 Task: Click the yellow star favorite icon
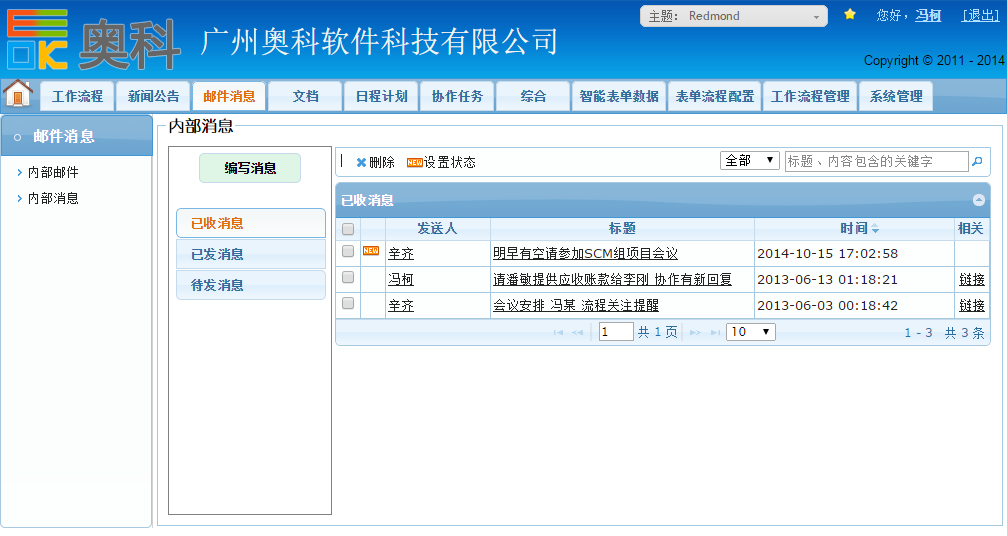coord(850,15)
